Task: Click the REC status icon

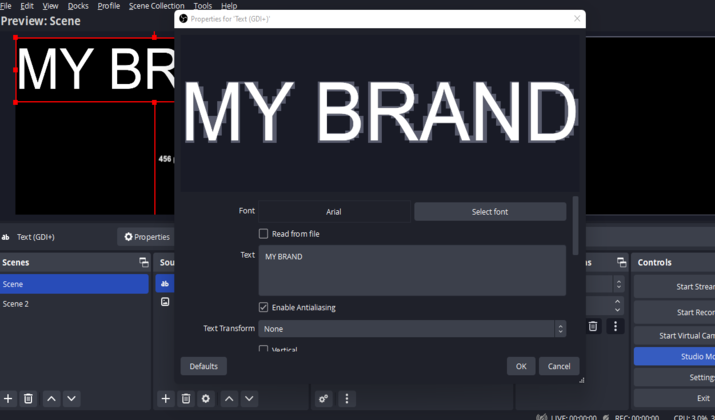Action: (606, 417)
